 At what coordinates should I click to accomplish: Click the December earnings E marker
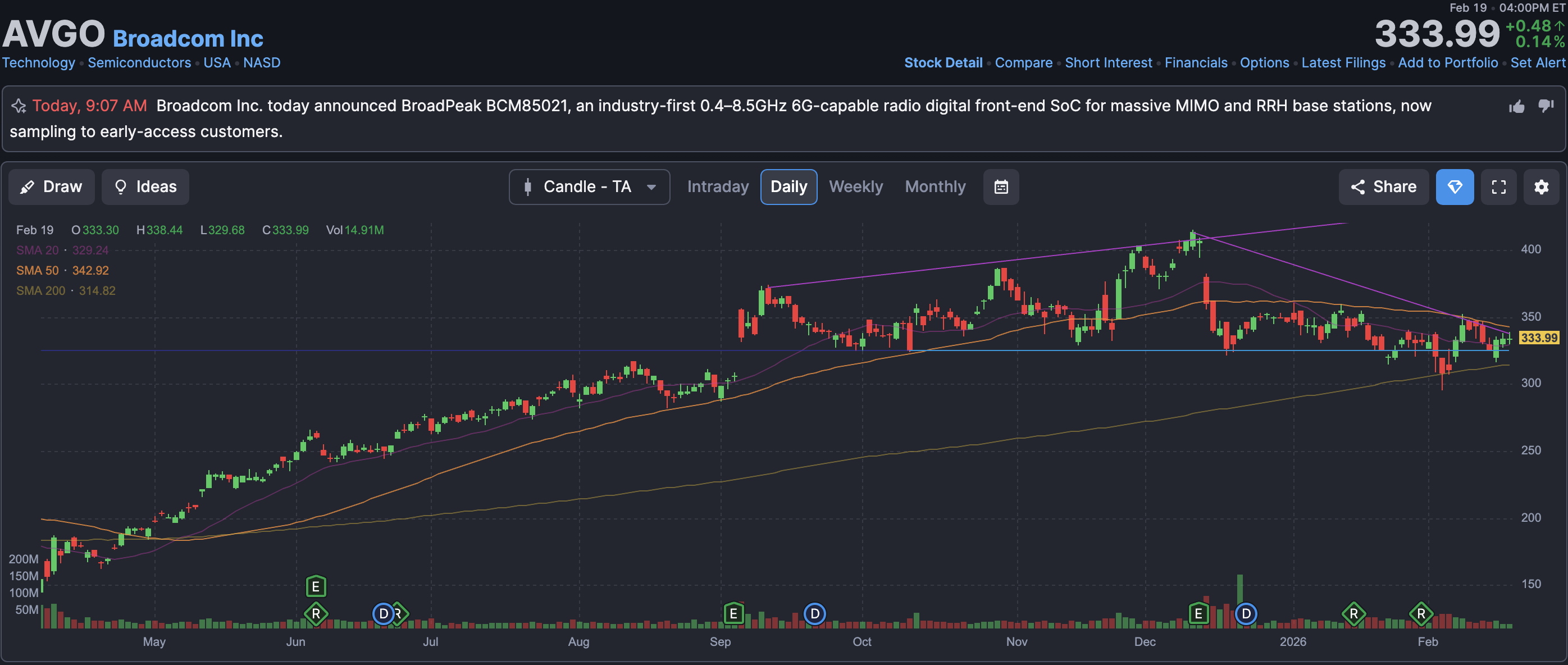(x=1198, y=613)
